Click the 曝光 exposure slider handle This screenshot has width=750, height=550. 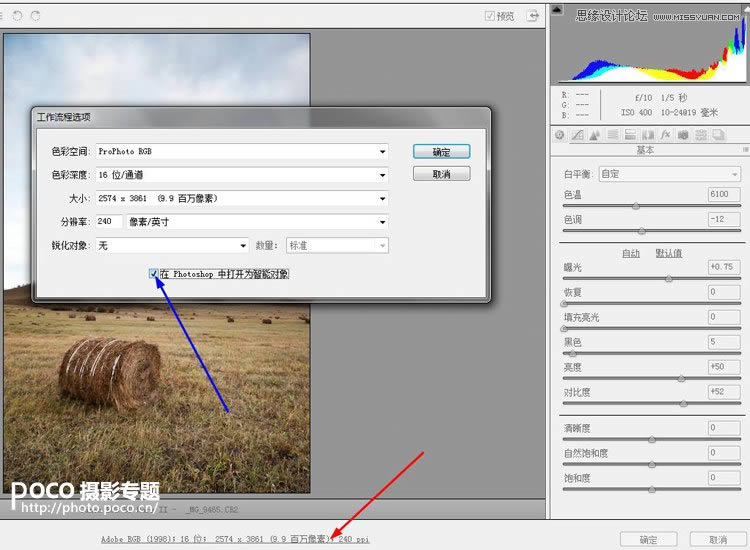click(668, 279)
